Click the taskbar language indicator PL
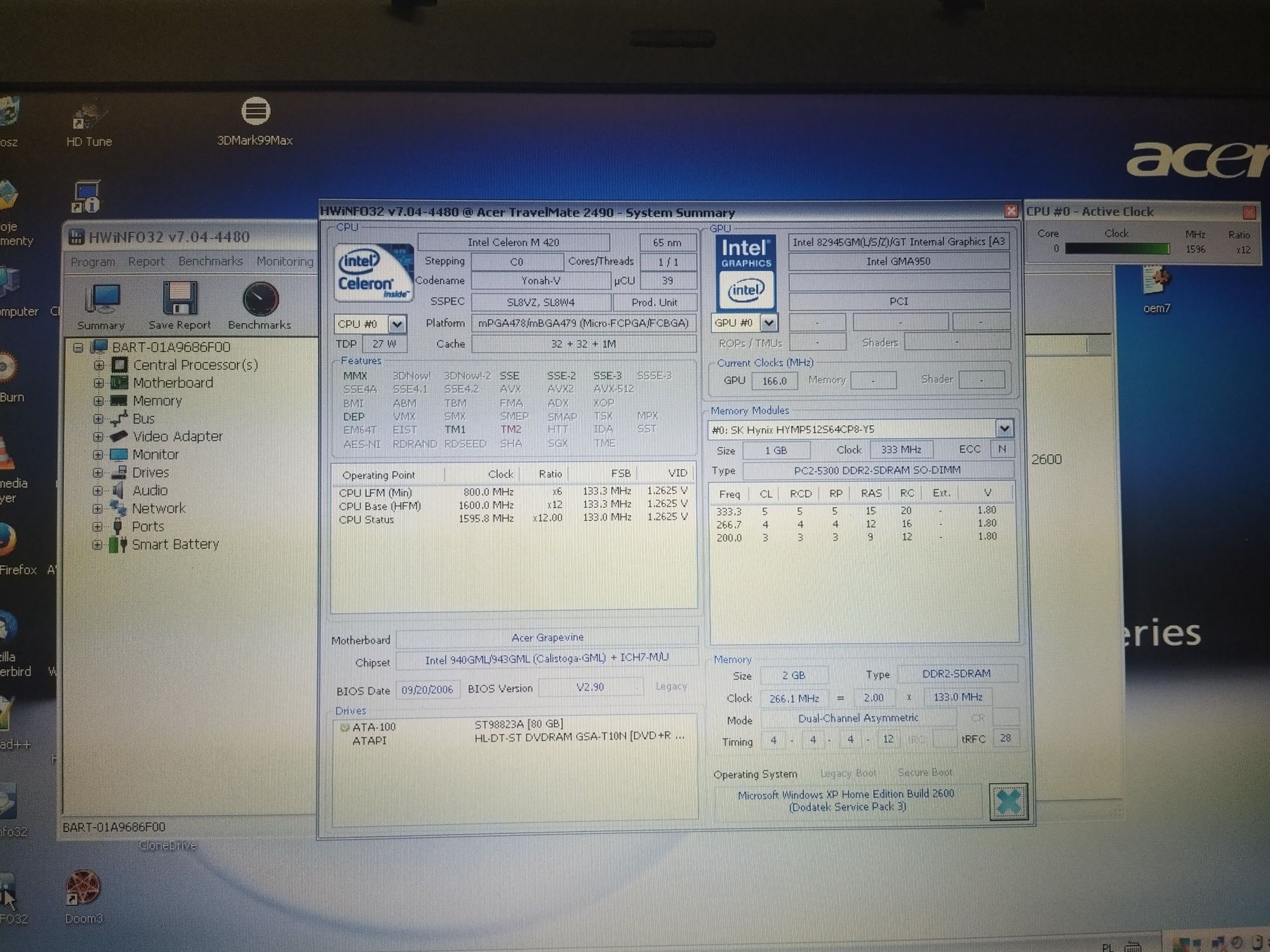The width and height of the screenshot is (1270, 952). point(1107,947)
